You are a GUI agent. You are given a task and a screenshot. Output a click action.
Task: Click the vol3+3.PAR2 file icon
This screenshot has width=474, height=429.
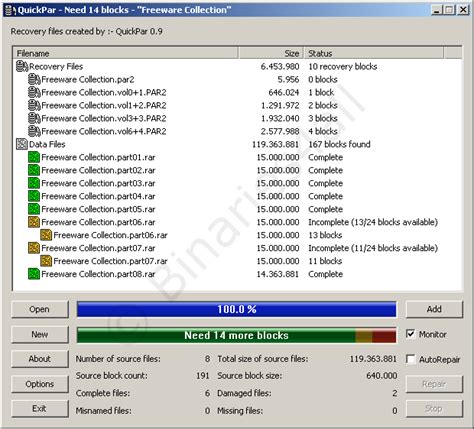pos(34,118)
